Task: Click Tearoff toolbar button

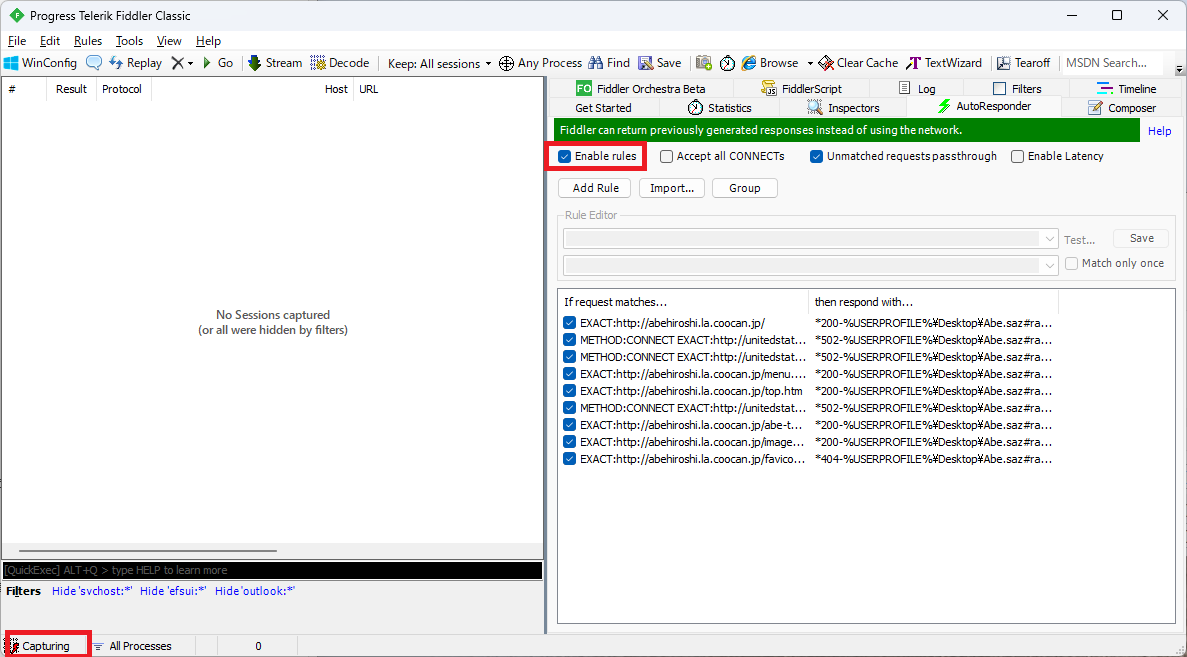Action: [1023, 63]
